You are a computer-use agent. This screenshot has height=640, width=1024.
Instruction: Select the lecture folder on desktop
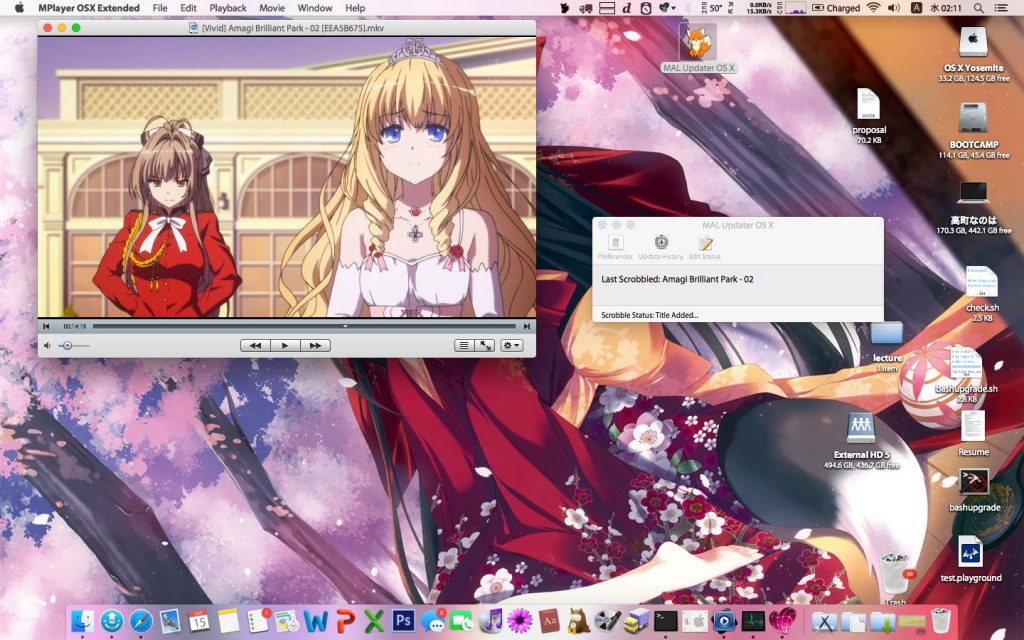887,334
